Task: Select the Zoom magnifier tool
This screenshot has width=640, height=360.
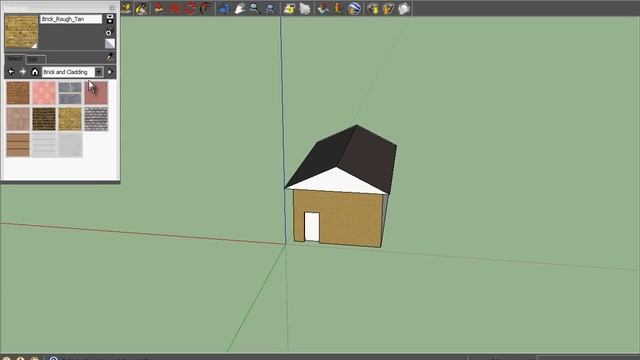Action: [x=255, y=8]
